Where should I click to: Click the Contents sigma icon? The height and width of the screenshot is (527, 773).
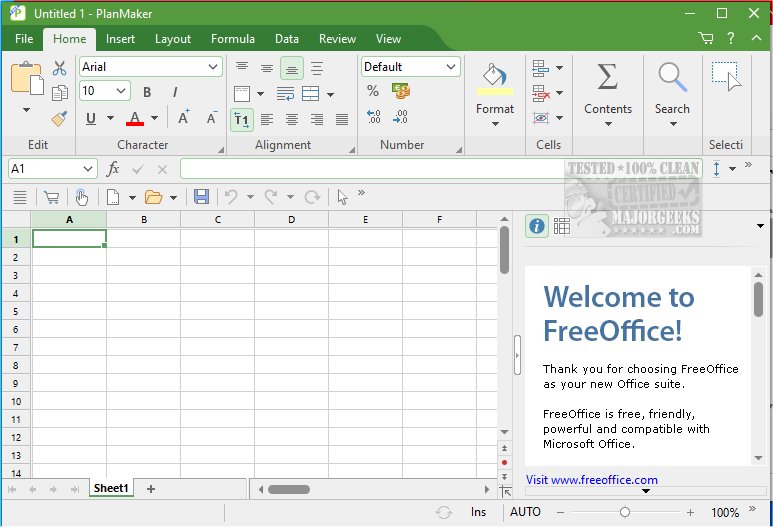coord(607,76)
